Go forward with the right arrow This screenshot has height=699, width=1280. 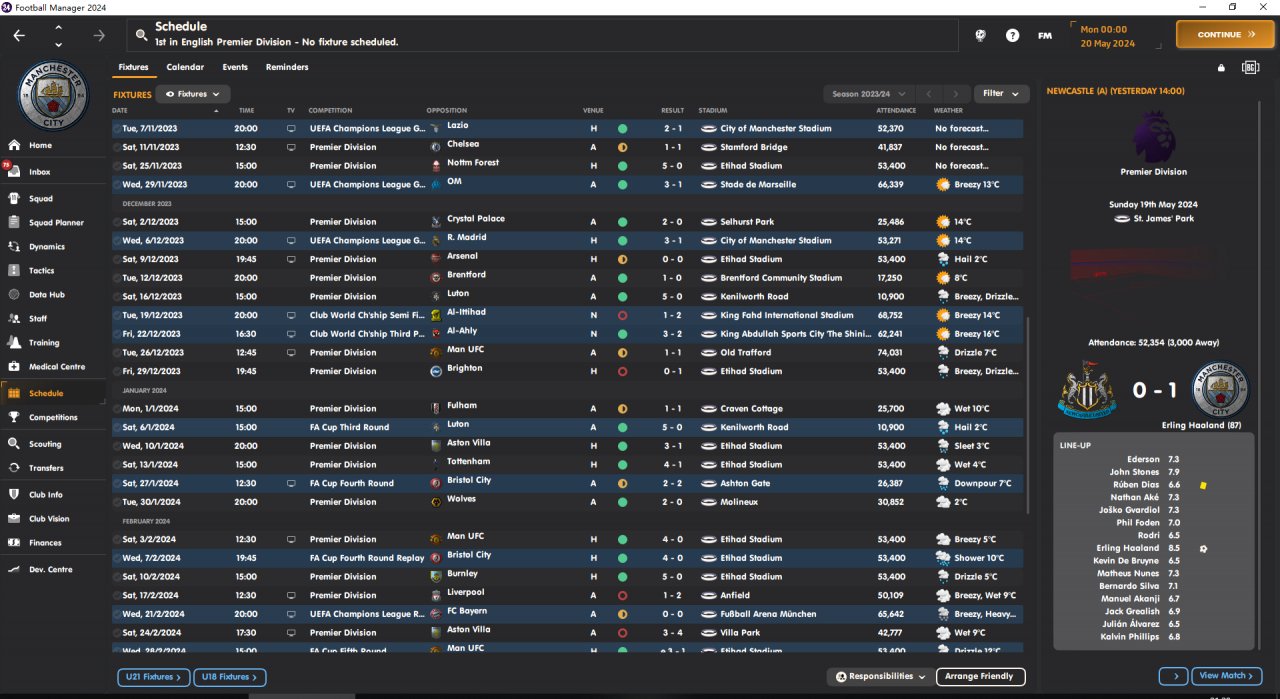98,35
